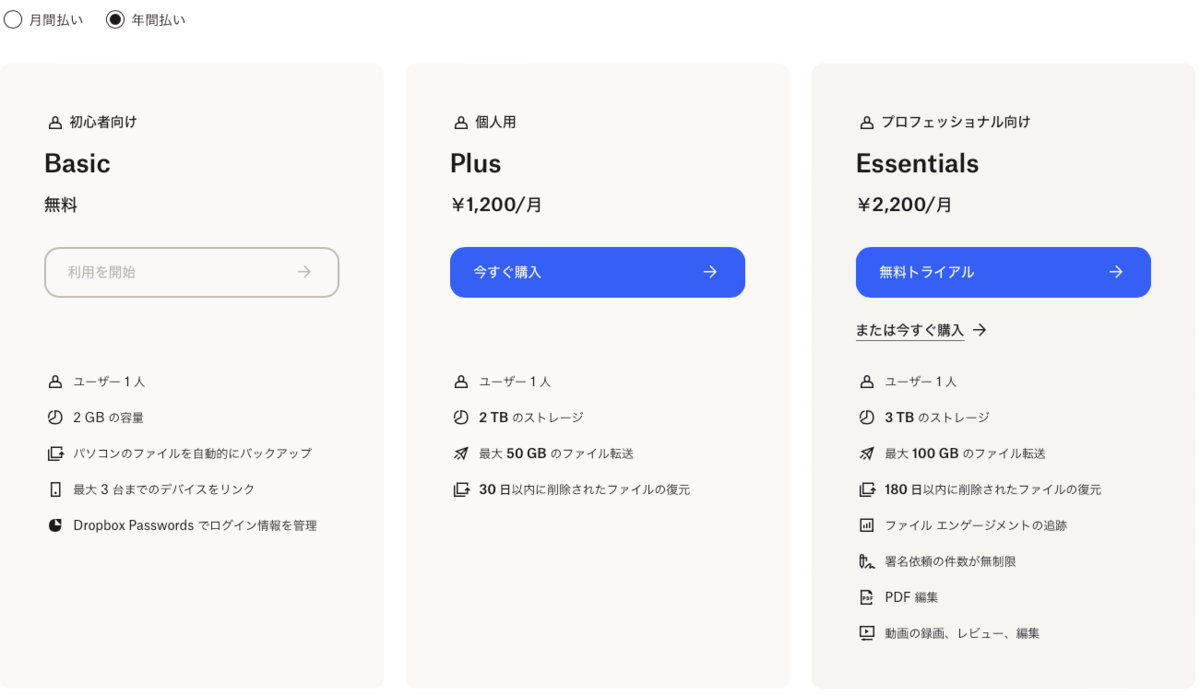This screenshot has width=1200, height=695.
Task: Click 今すぐ購入 button for Plus plan
Action: click(x=597, y=272)
